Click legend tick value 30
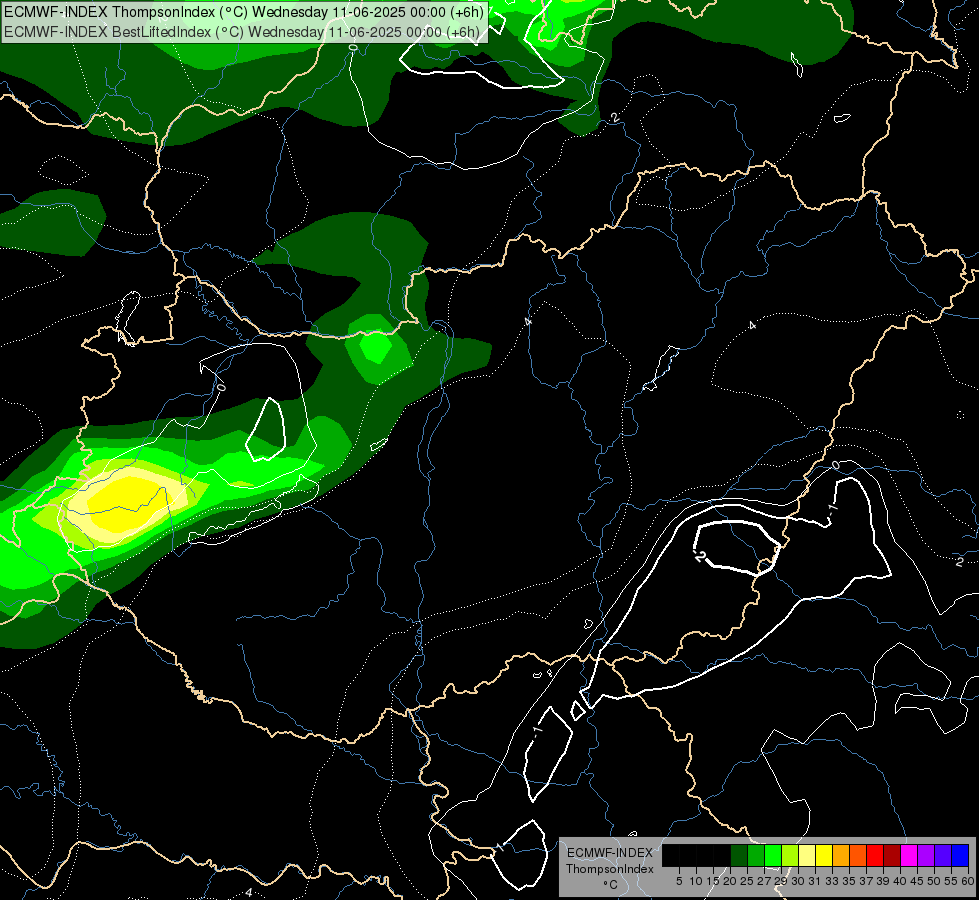The height and width of the screenshot is (900, 979). coord(799,881)
